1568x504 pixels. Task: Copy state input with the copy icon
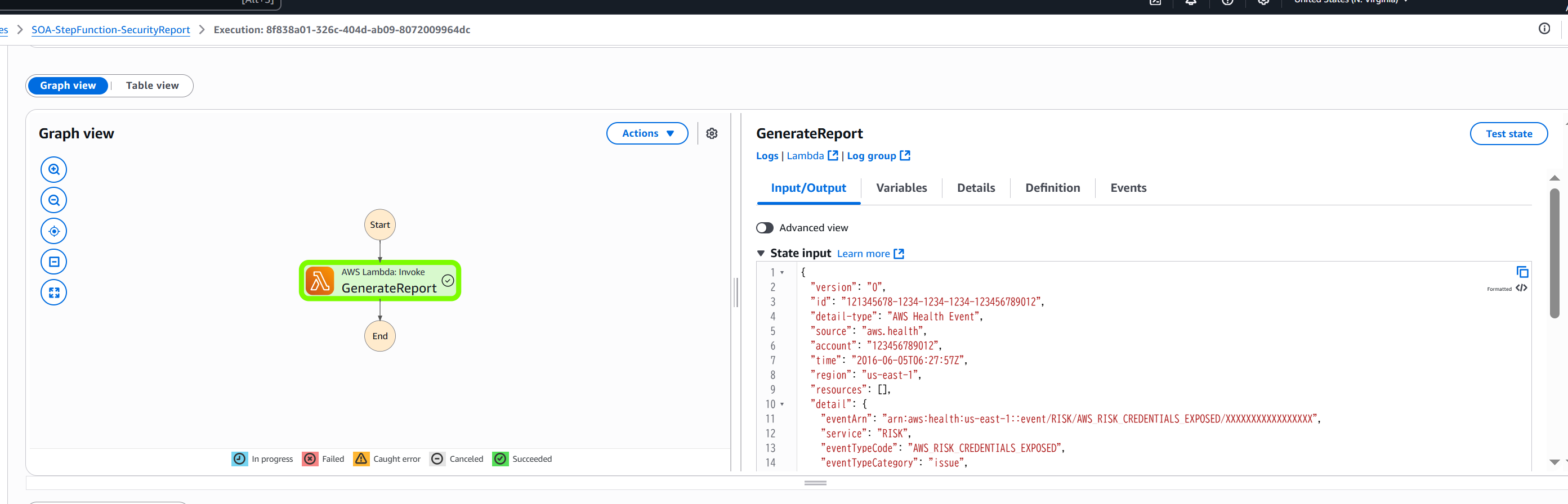1522,272
